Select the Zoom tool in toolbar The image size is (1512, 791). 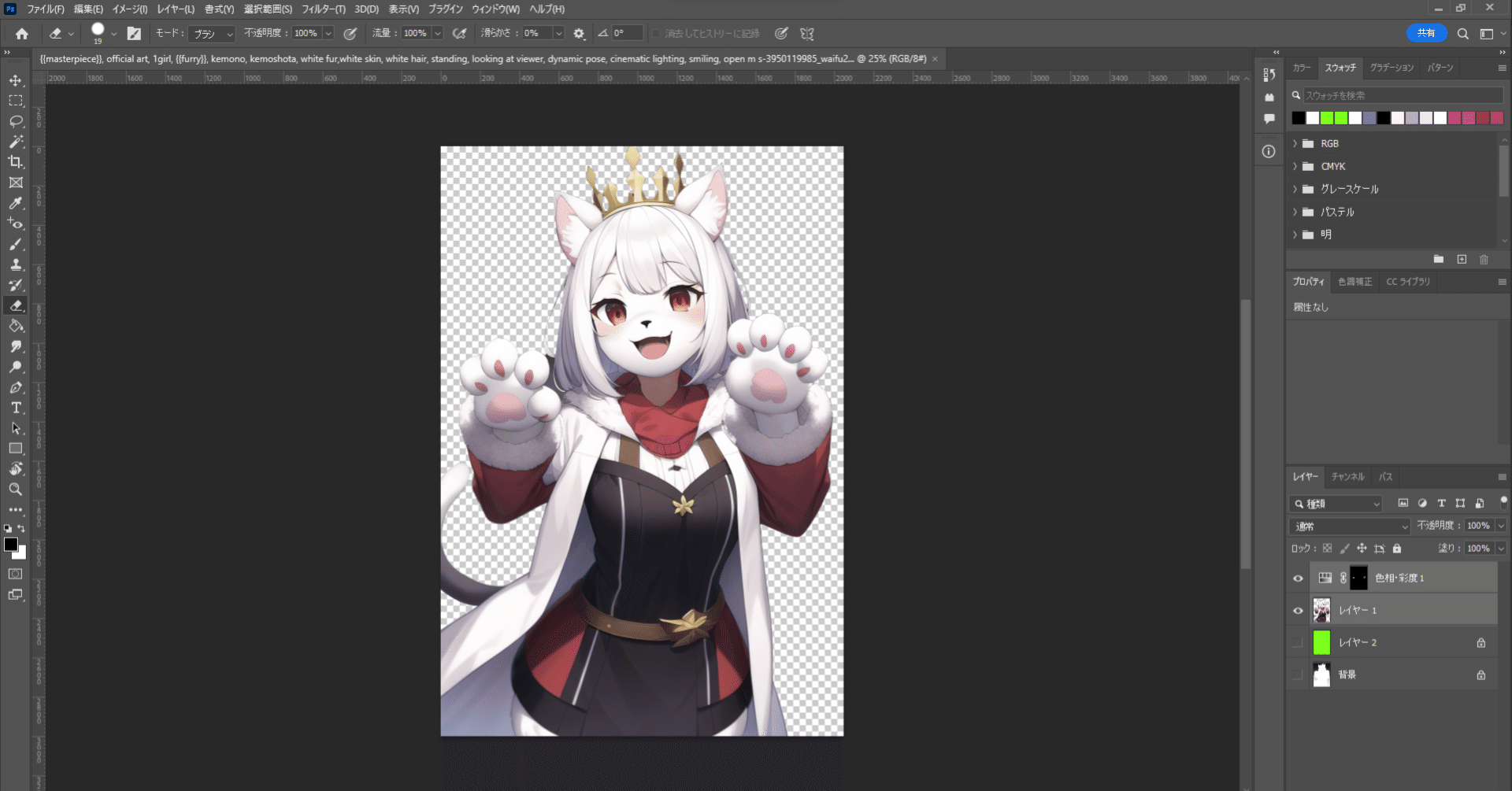pos(16,490)
